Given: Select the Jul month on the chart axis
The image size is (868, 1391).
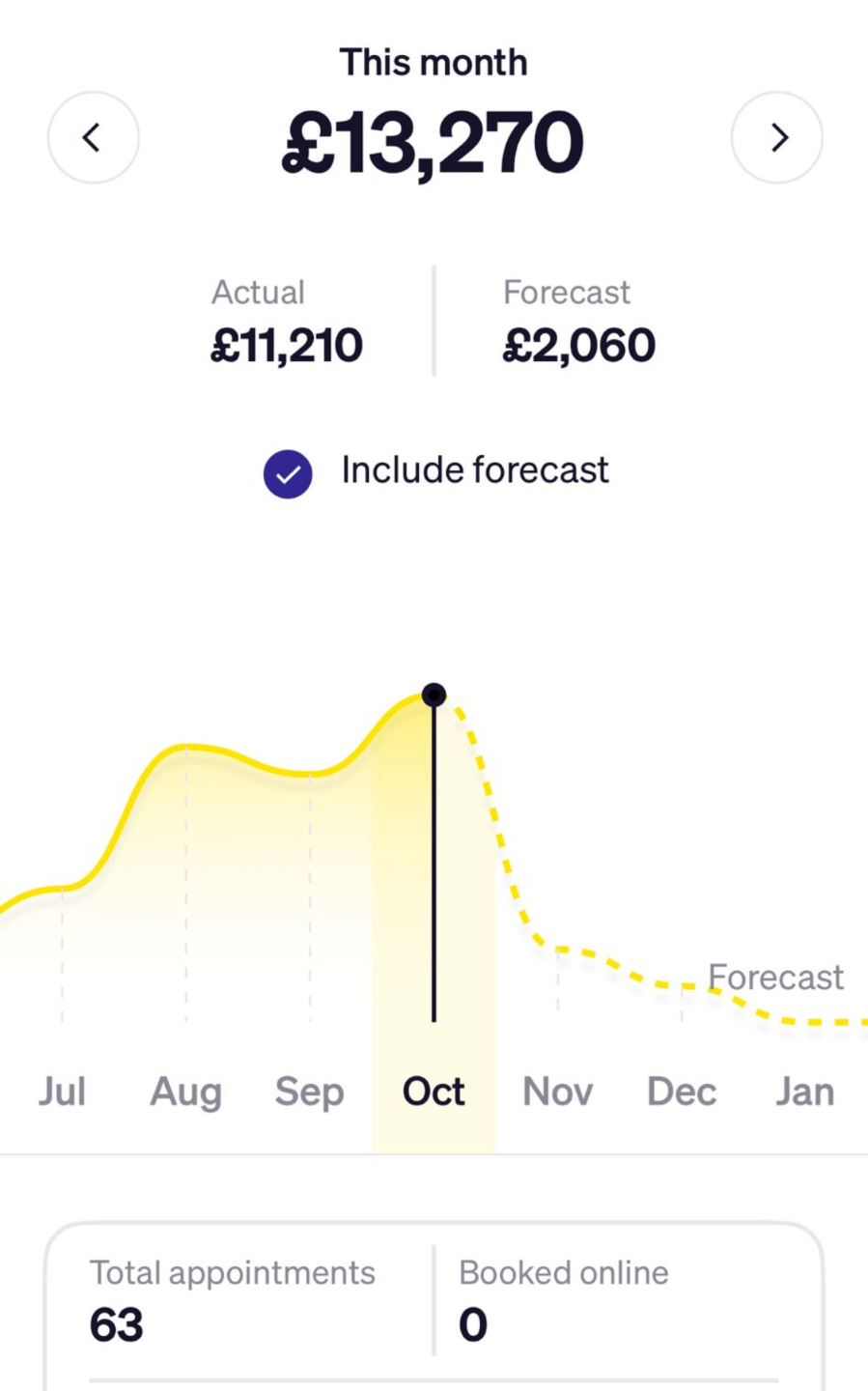Looking at the screenshot, I should pos(62,1092).
